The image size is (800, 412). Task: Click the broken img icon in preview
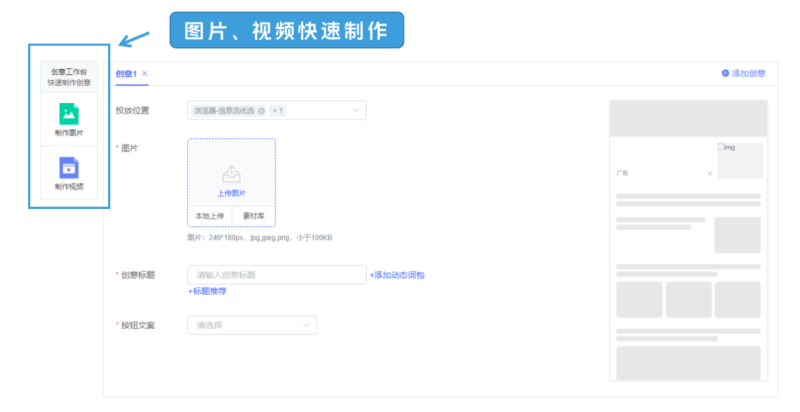(x=722, y=147)
